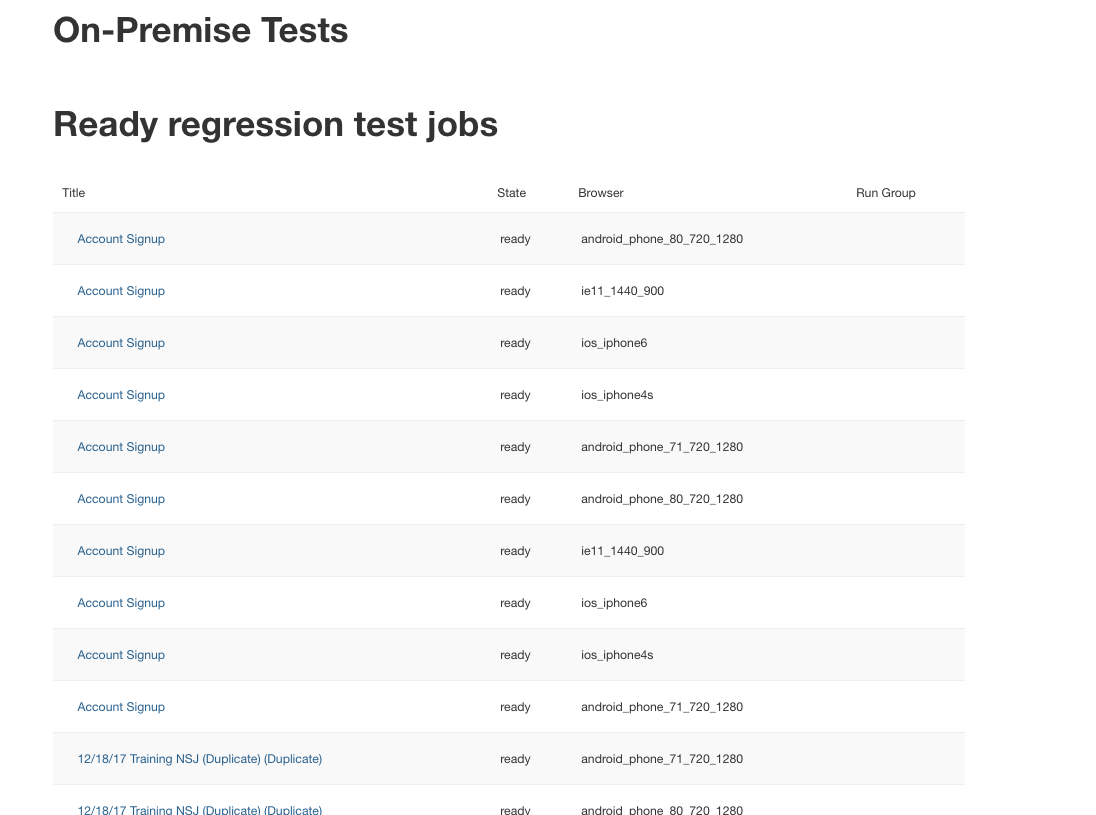Click the On-Premise Tests page heading
1096x815 pixels.
pos(200,31)
